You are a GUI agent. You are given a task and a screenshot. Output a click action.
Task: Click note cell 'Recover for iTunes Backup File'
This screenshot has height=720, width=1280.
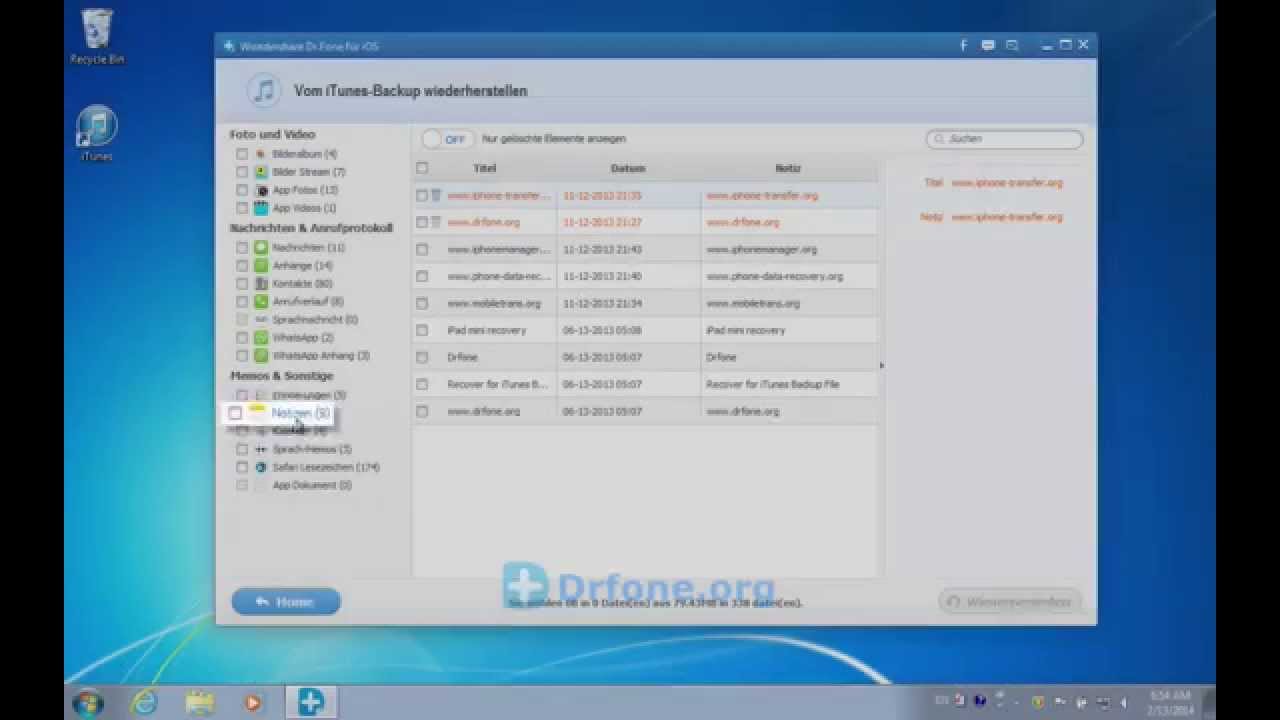pyautogui.click(x=773, y=384)
